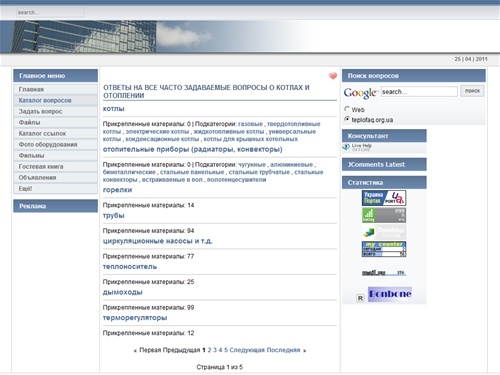Click the Live Help offline icon
500x375 pixels.
[357, 147]
